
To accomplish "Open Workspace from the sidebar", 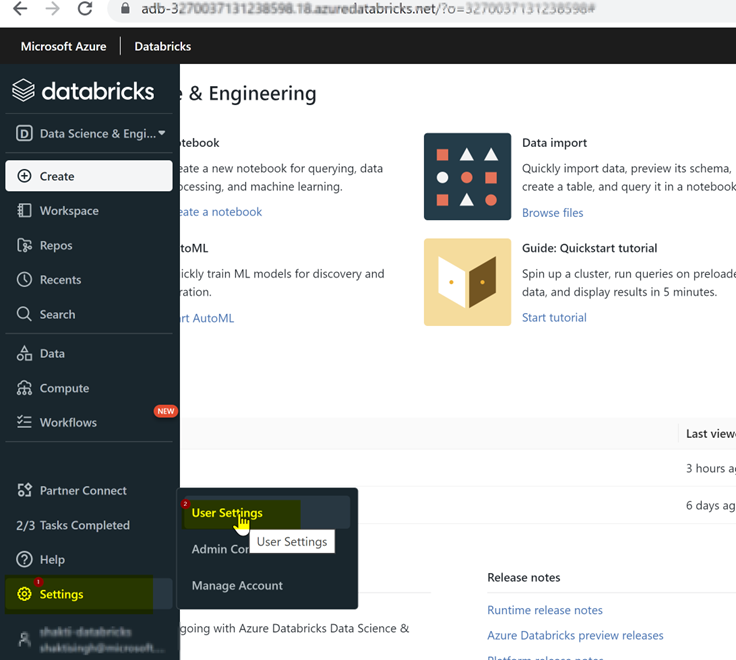I will [x=89, y=211].
